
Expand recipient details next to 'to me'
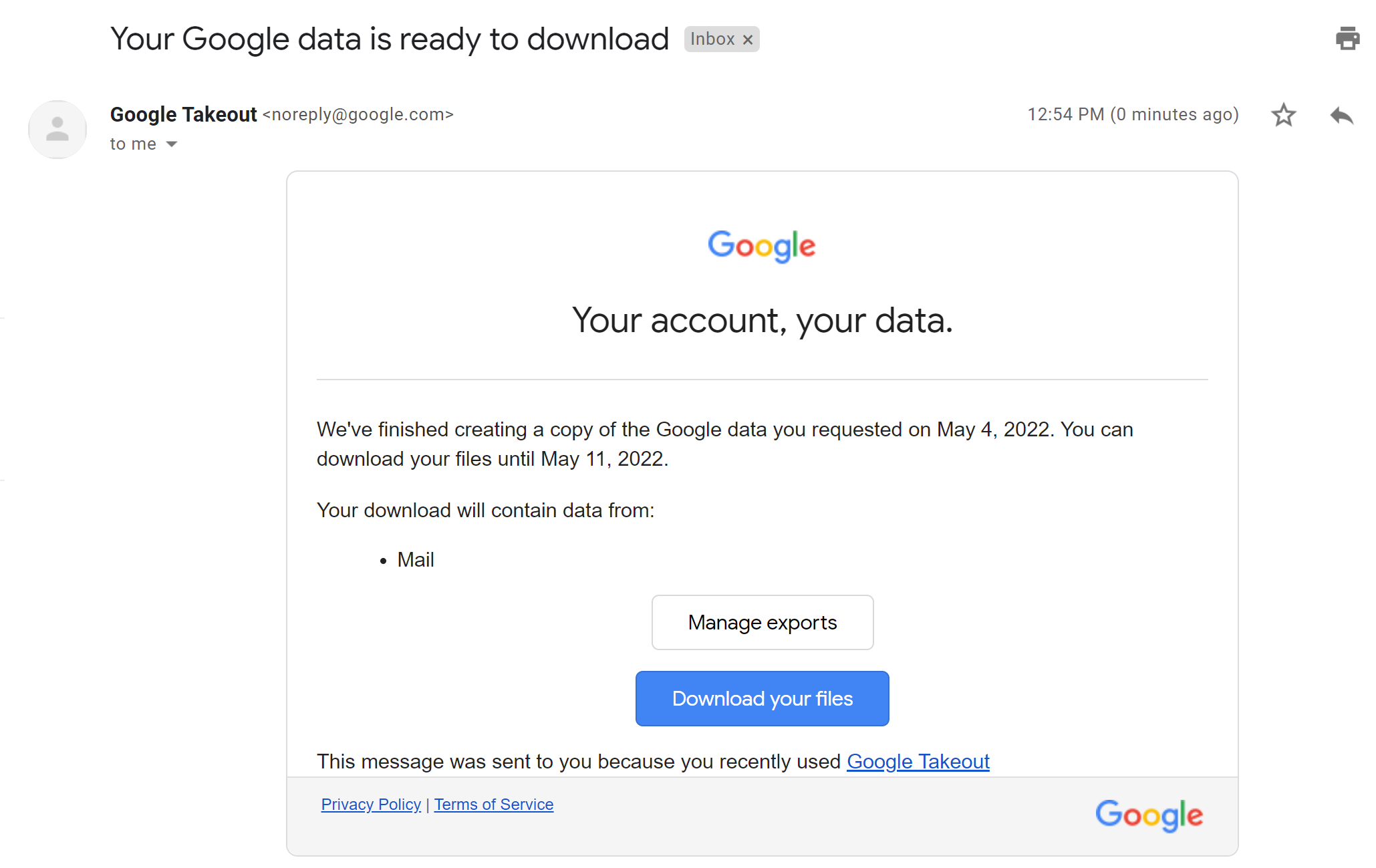pyautogui.click(x=172, y=144)
